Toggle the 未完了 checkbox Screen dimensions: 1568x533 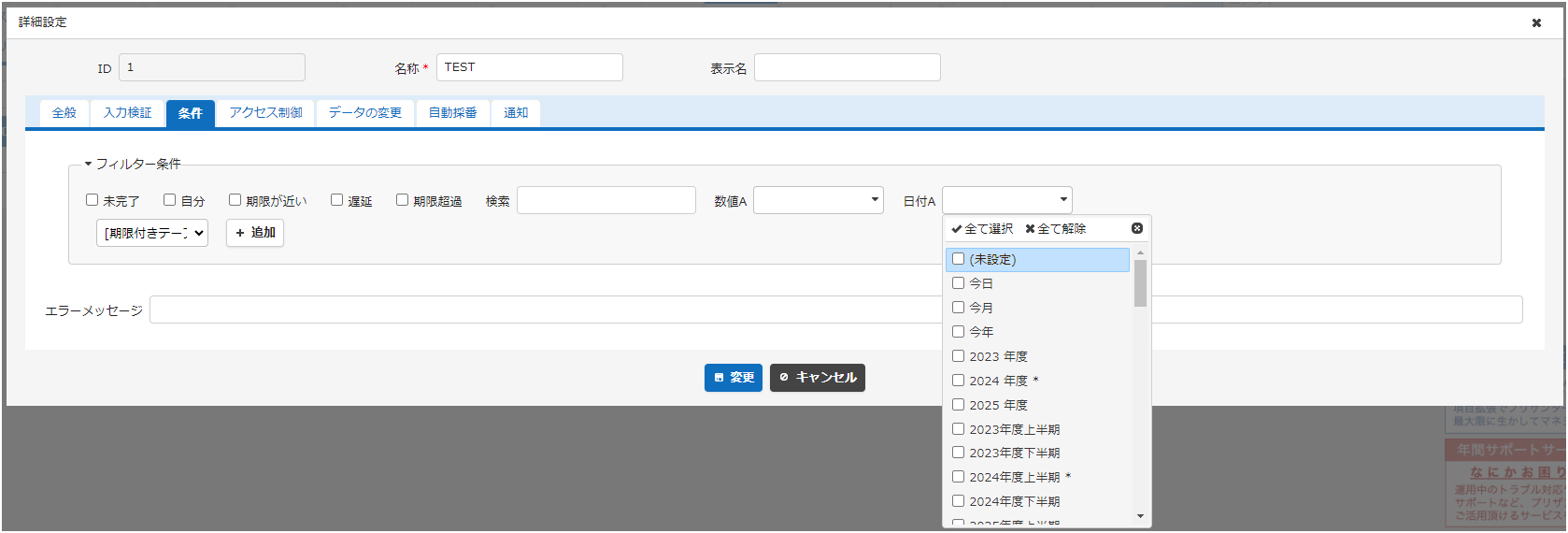tap(93, 200)
